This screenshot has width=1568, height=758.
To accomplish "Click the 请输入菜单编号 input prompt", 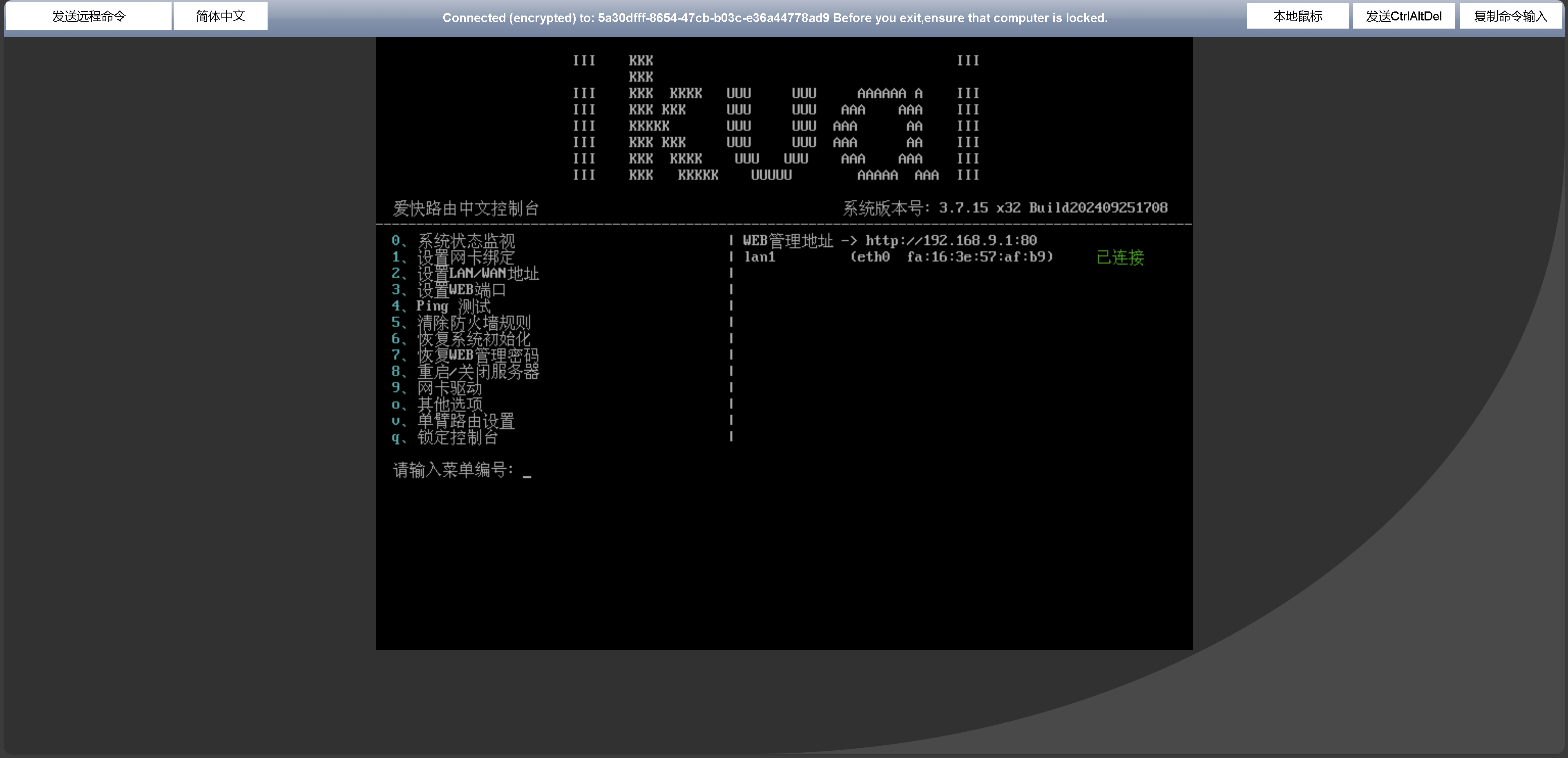I will 462,470.
